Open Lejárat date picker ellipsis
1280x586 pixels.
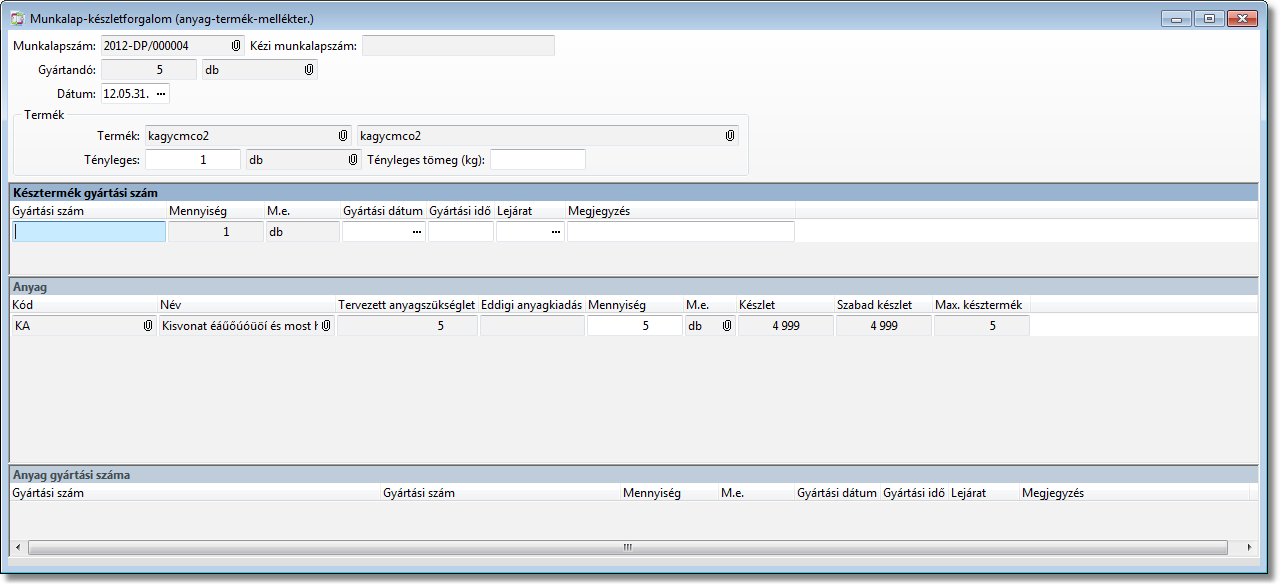[x=555, y=231]
